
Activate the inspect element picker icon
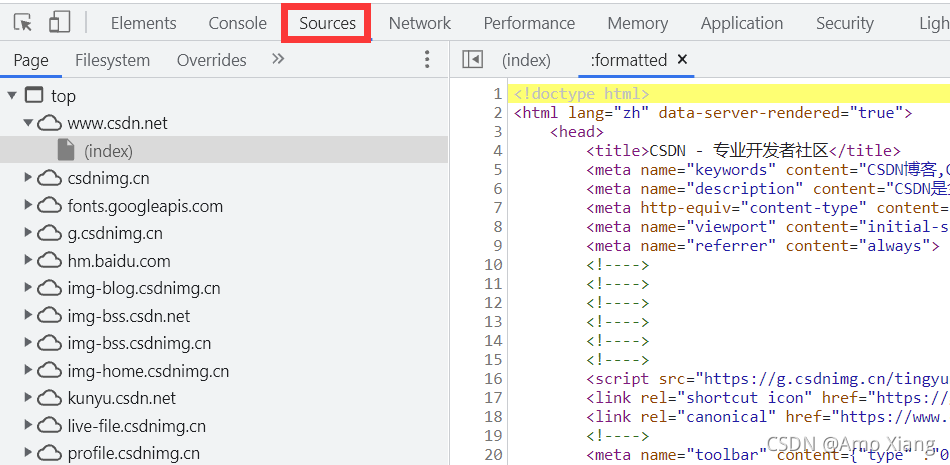click(23, 23)
